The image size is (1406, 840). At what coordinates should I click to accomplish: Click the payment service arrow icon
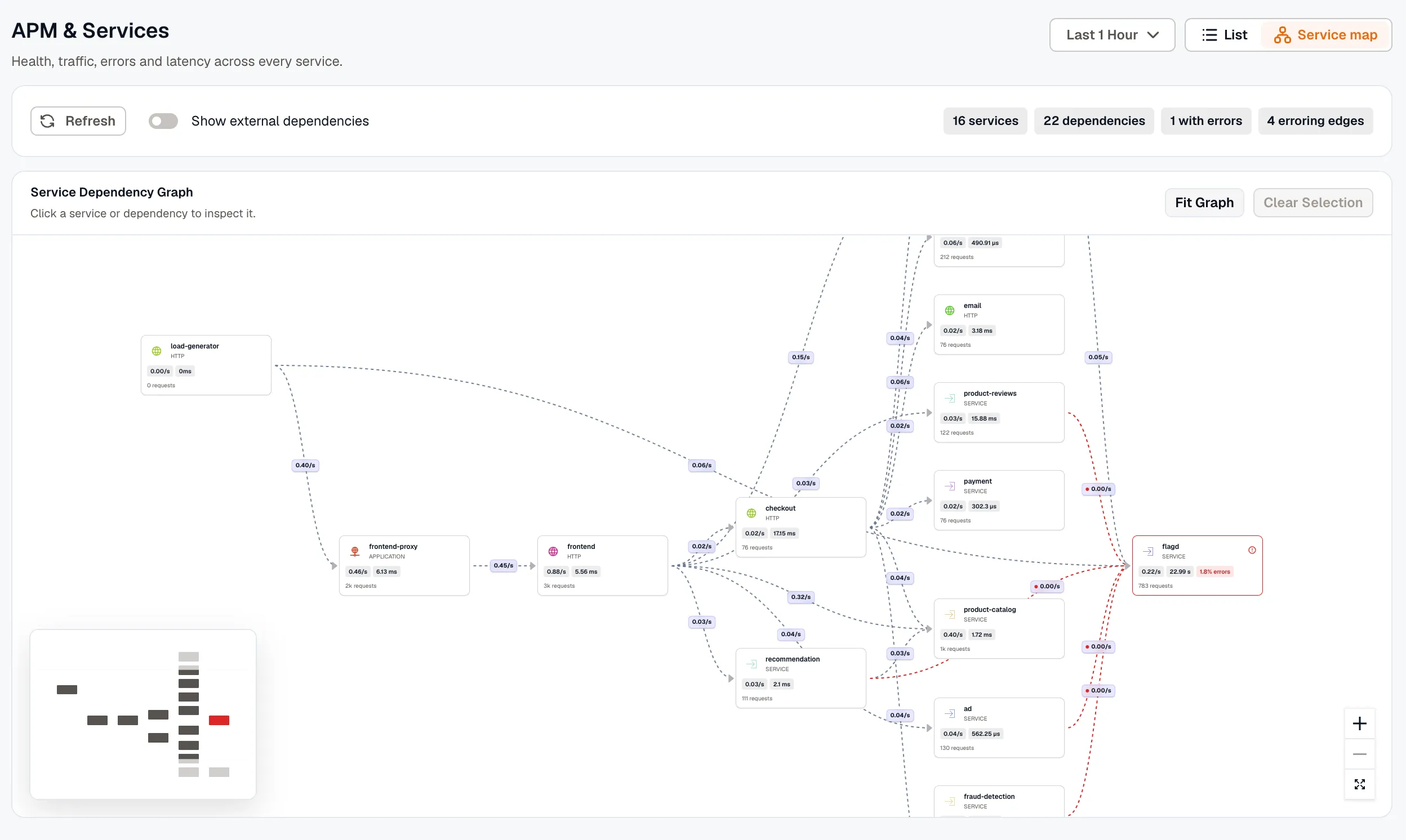[950, 486]
